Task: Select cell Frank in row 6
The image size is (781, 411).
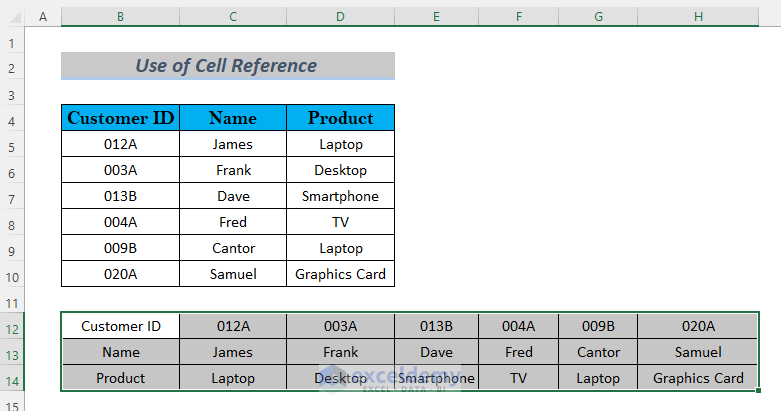Action: tap(233, 170)
